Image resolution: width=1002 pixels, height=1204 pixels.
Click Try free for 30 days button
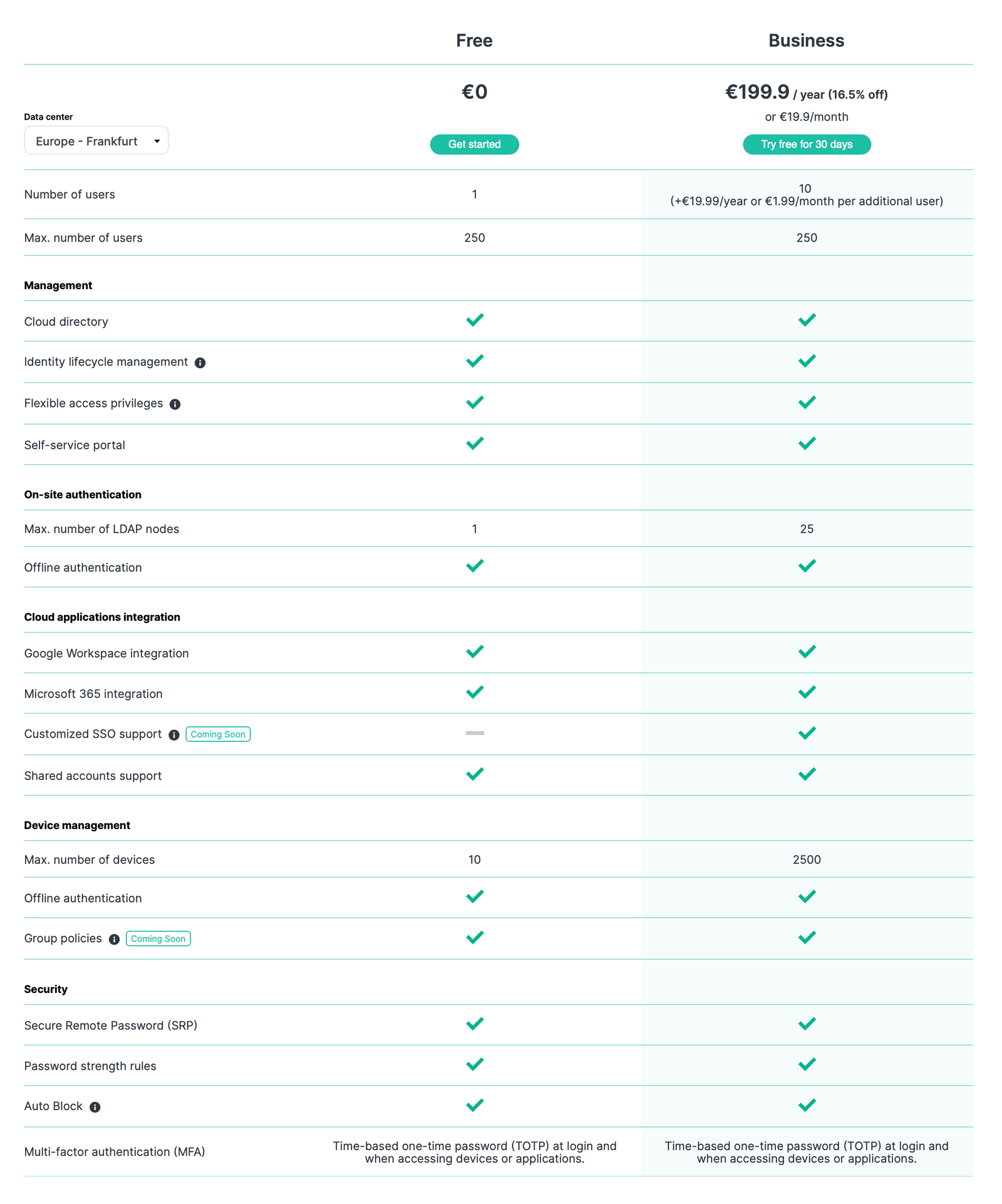[806, 145]
